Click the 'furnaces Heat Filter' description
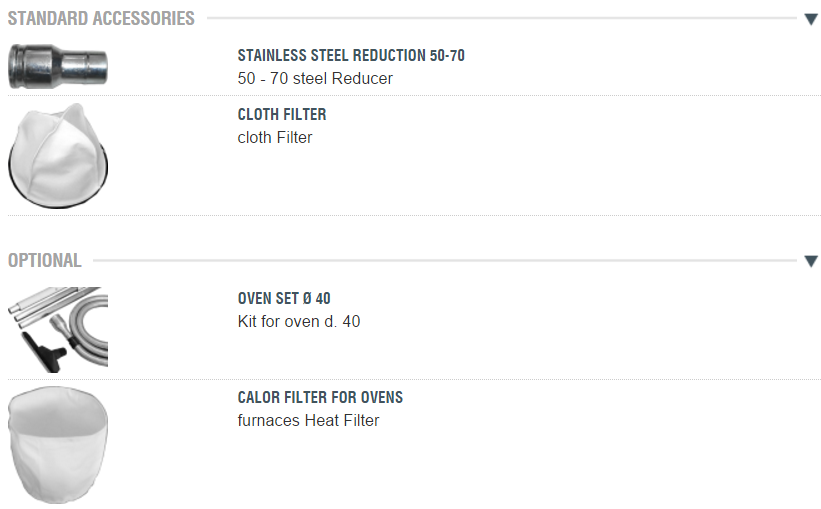Image resolution: width=821 pixels, height=509 pixels. coord(308,421)
